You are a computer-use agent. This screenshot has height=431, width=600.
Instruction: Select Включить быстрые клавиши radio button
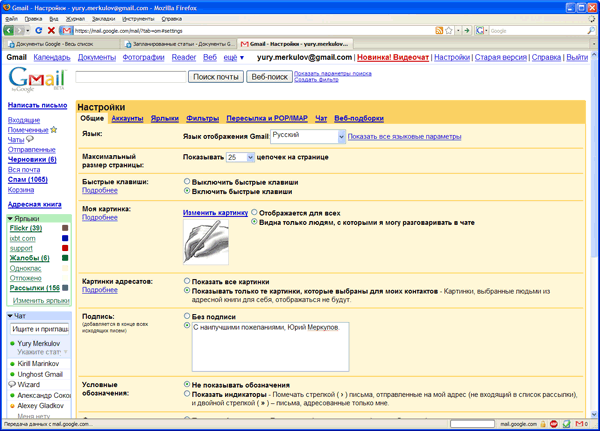(x=187, y=191)
